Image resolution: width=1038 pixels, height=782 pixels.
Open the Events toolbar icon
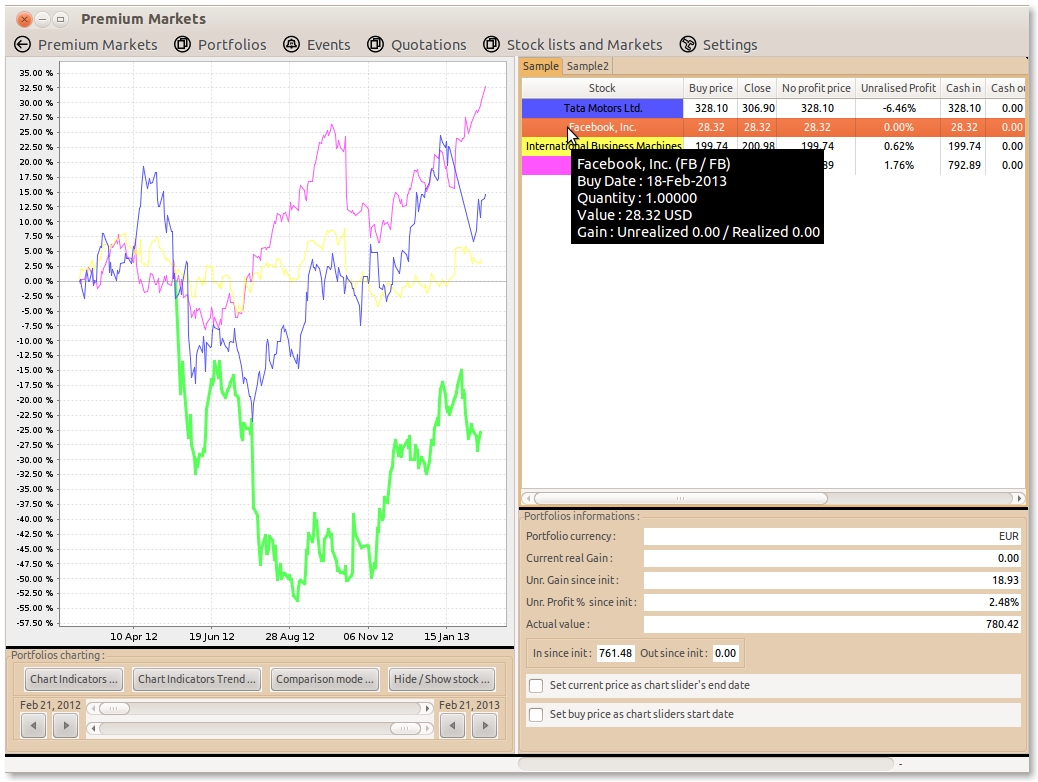(x=291, y=44)
